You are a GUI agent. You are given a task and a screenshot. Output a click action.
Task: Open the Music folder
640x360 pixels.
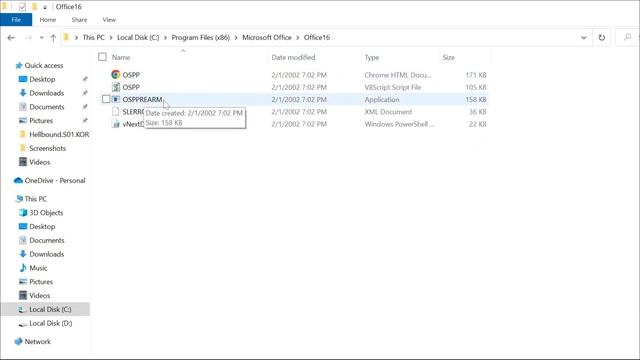tap(38, 268)
